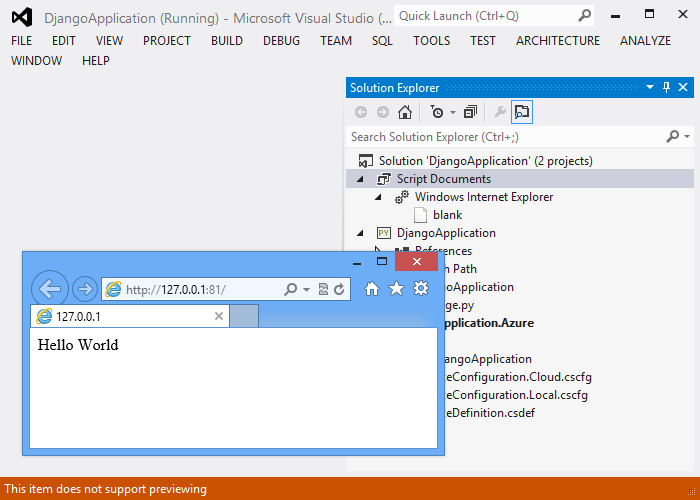
Task: Click the IE address bar search magnifier
Action: (x=290, y=289)
